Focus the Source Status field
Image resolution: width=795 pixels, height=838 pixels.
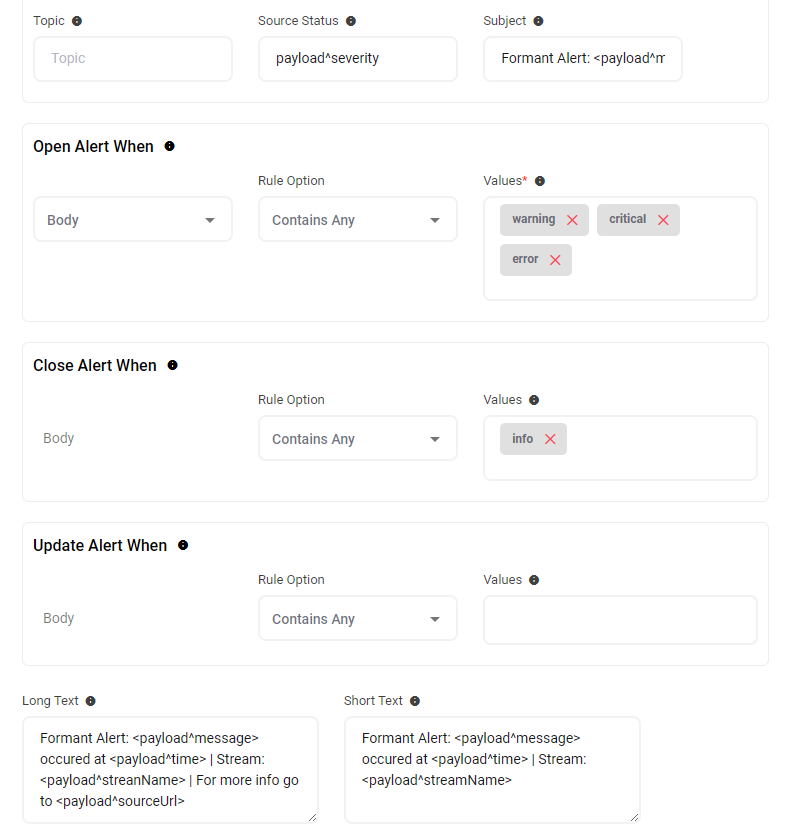tap(357, 59)
